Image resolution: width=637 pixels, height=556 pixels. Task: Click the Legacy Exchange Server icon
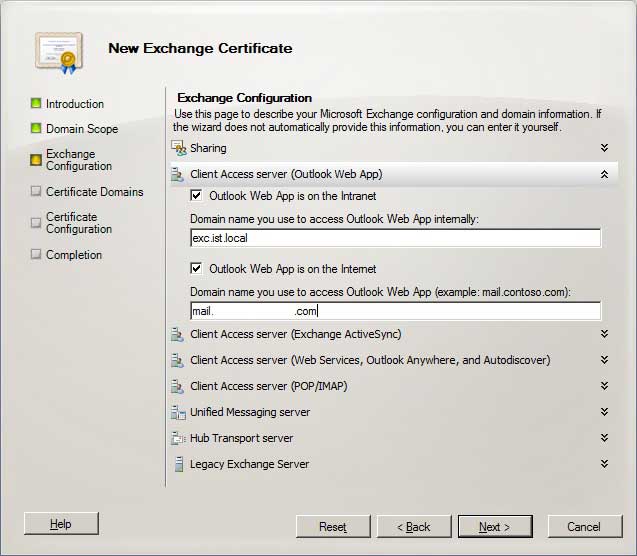pos(178,464)
